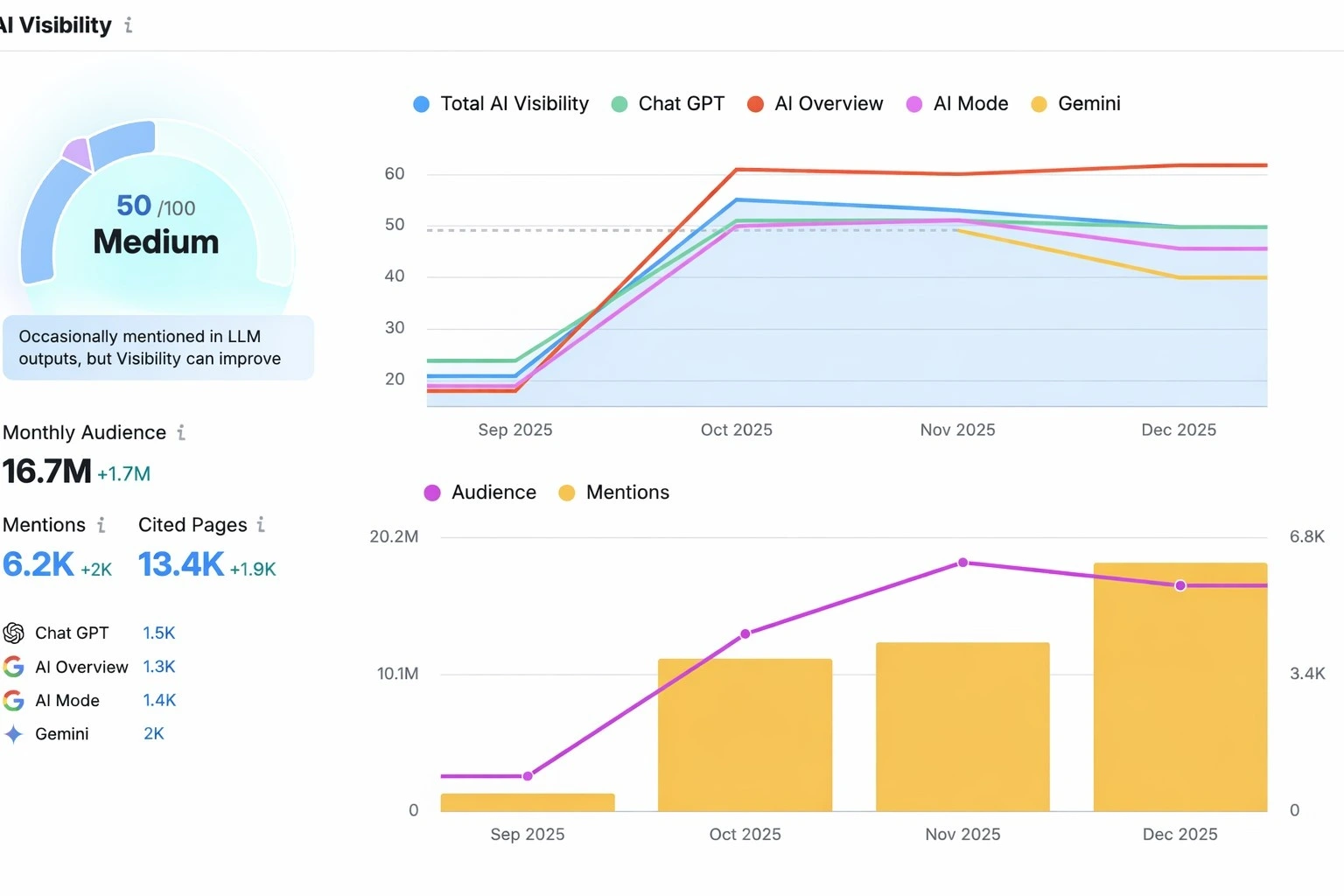1344x896 pixels.
Task: Click the ChatGPT logo icon
Action: pyautogui.click(x=13, y=632)
